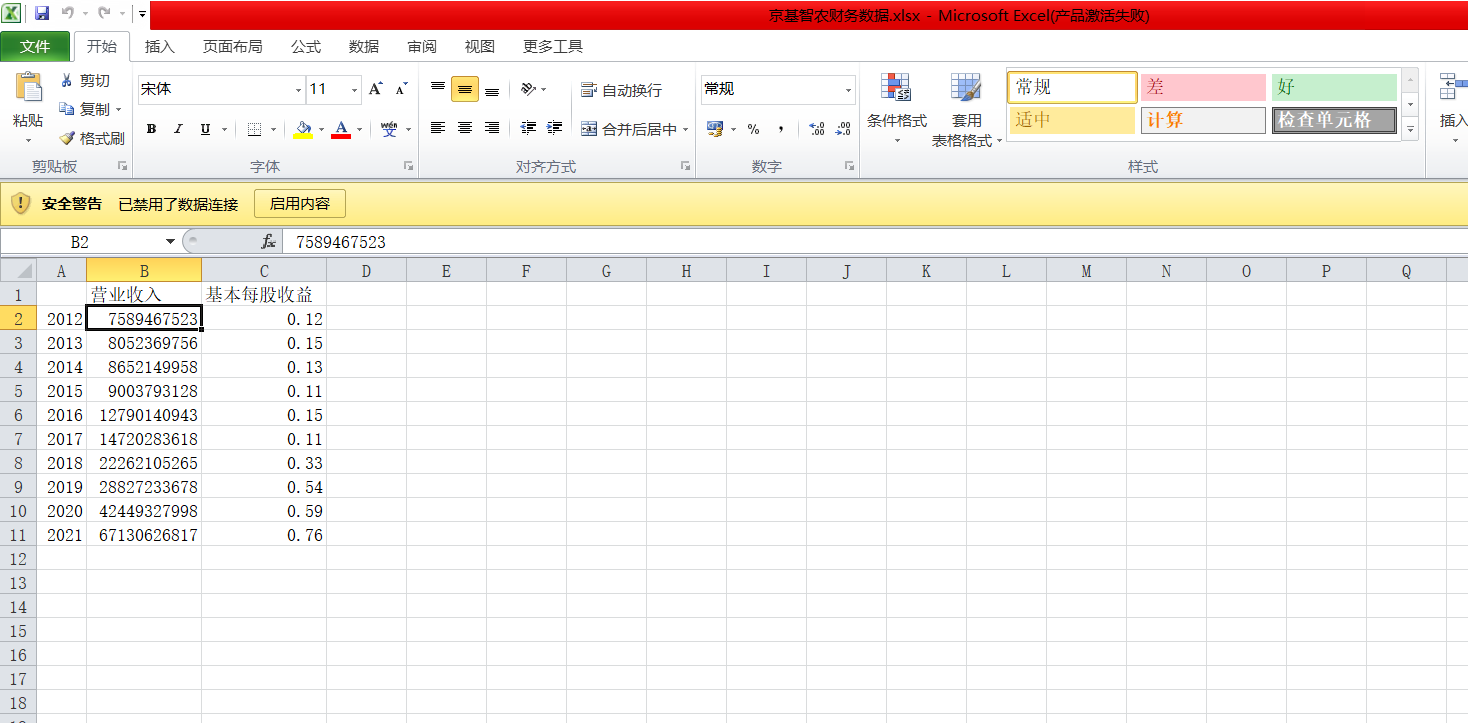Expand the paste options arrow
Image resolution: width=1468 pixels, height=723 pixels.
28,140
